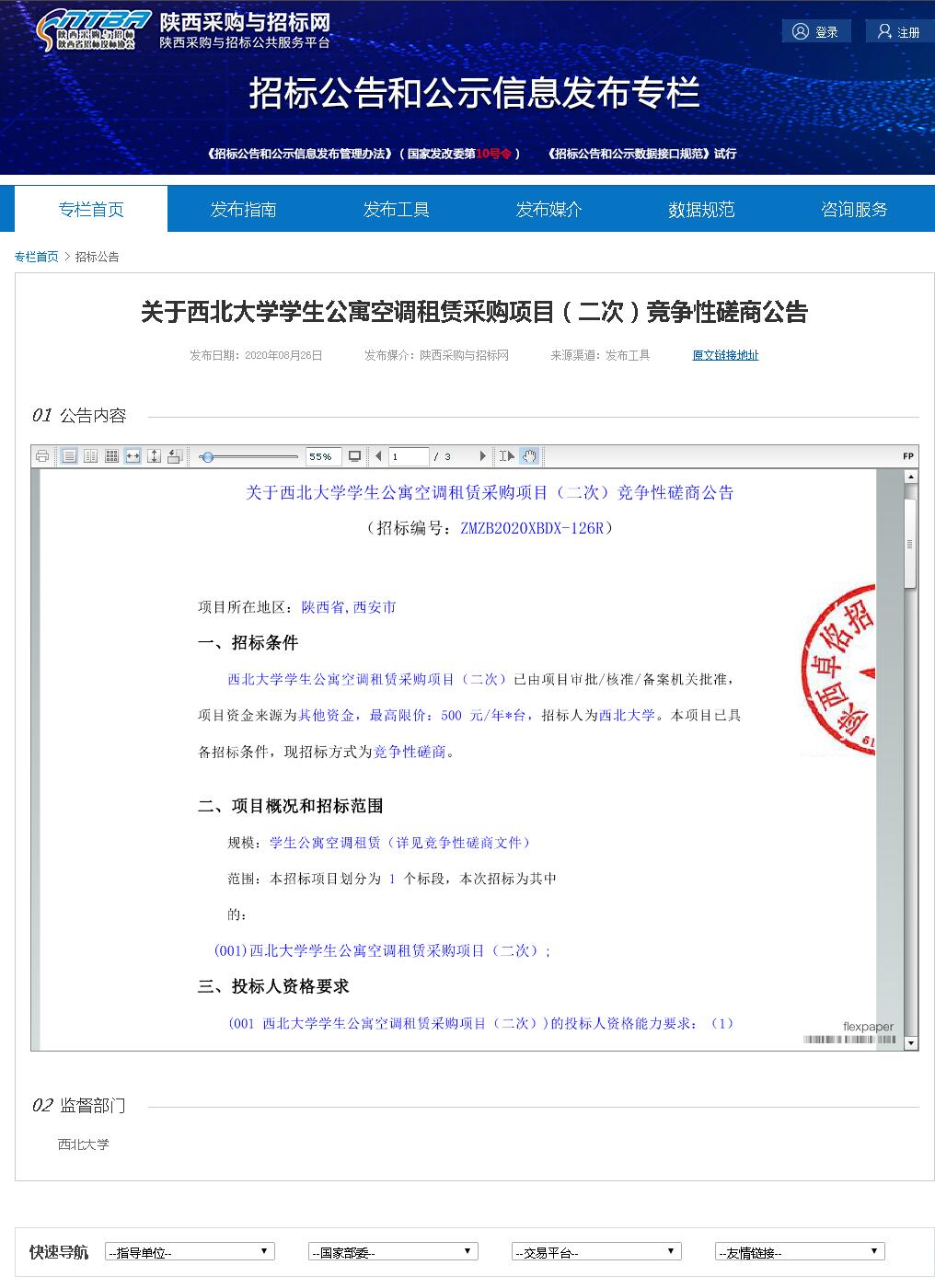The image size is (935, 1288).
Task: Click the zoom slider handle
Action: tap(208, 456)
